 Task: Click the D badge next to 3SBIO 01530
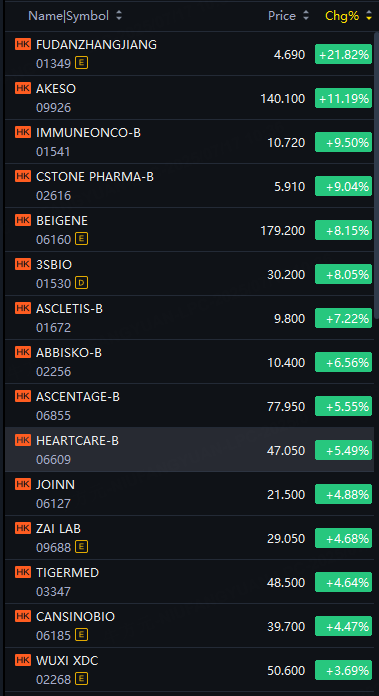click(x=81, y=283)
